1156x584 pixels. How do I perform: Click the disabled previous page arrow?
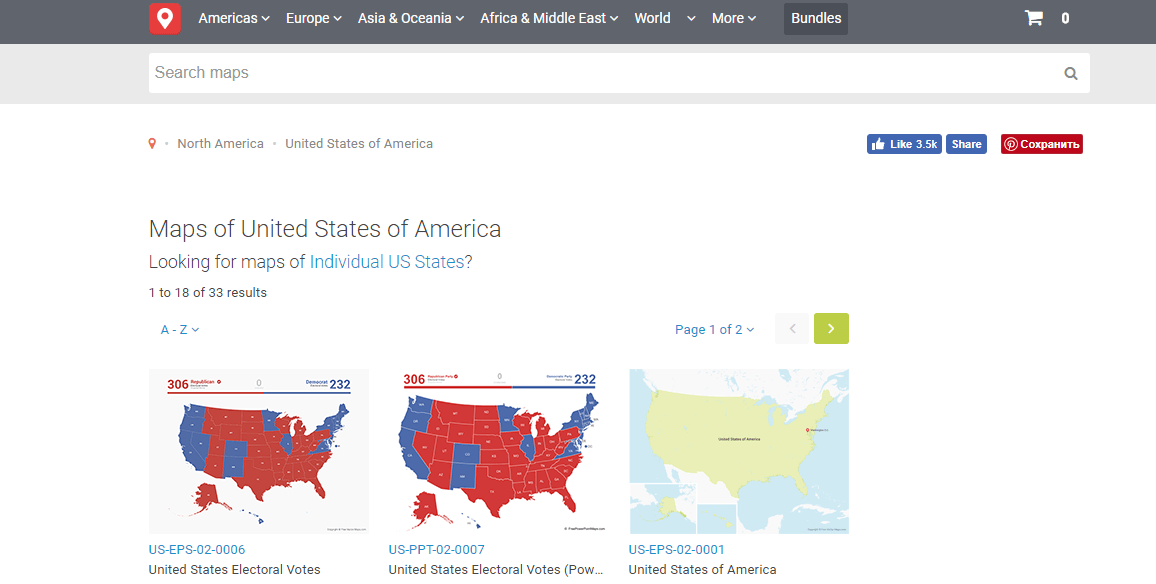pos(793,329)
